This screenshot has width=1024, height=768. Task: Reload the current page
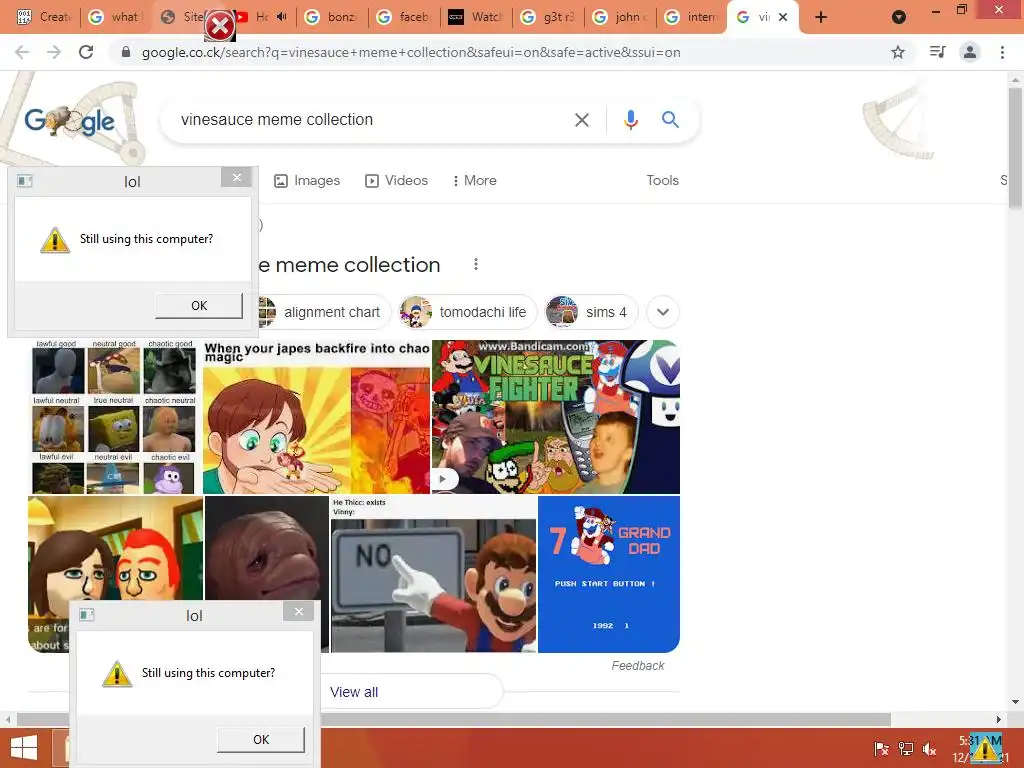tap(86, 52)
